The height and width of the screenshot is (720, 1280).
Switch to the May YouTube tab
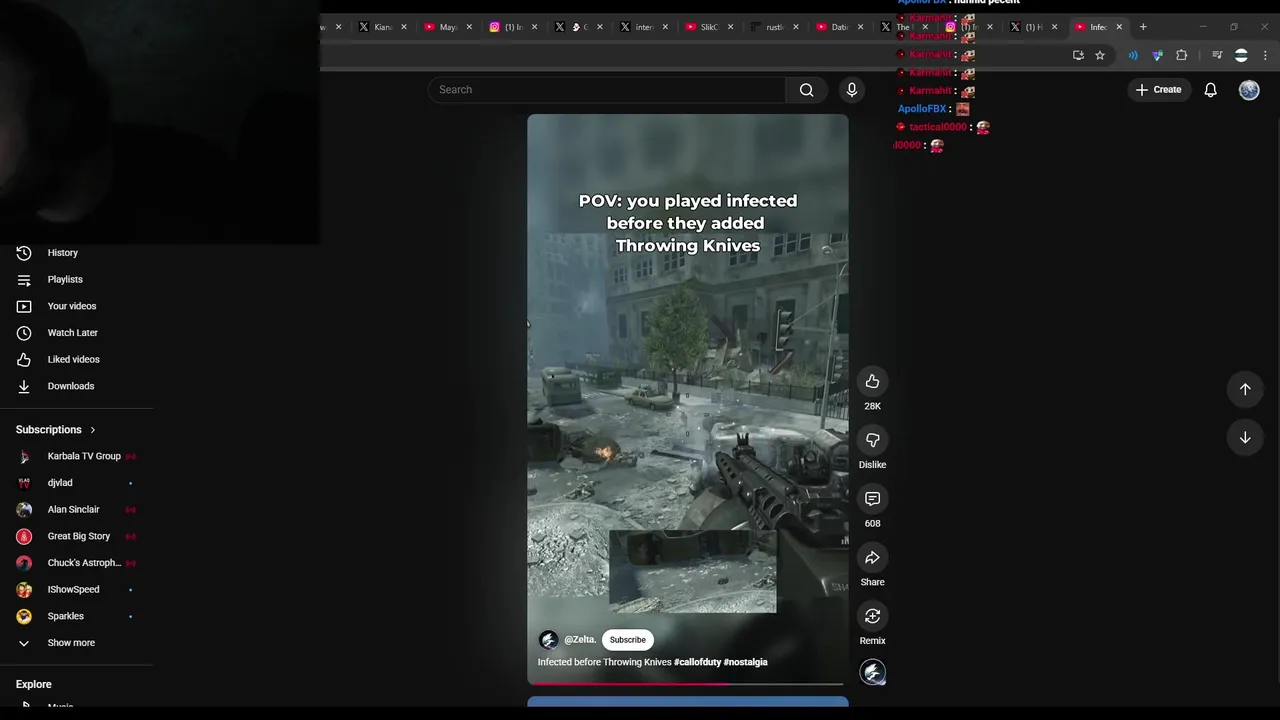448,27
